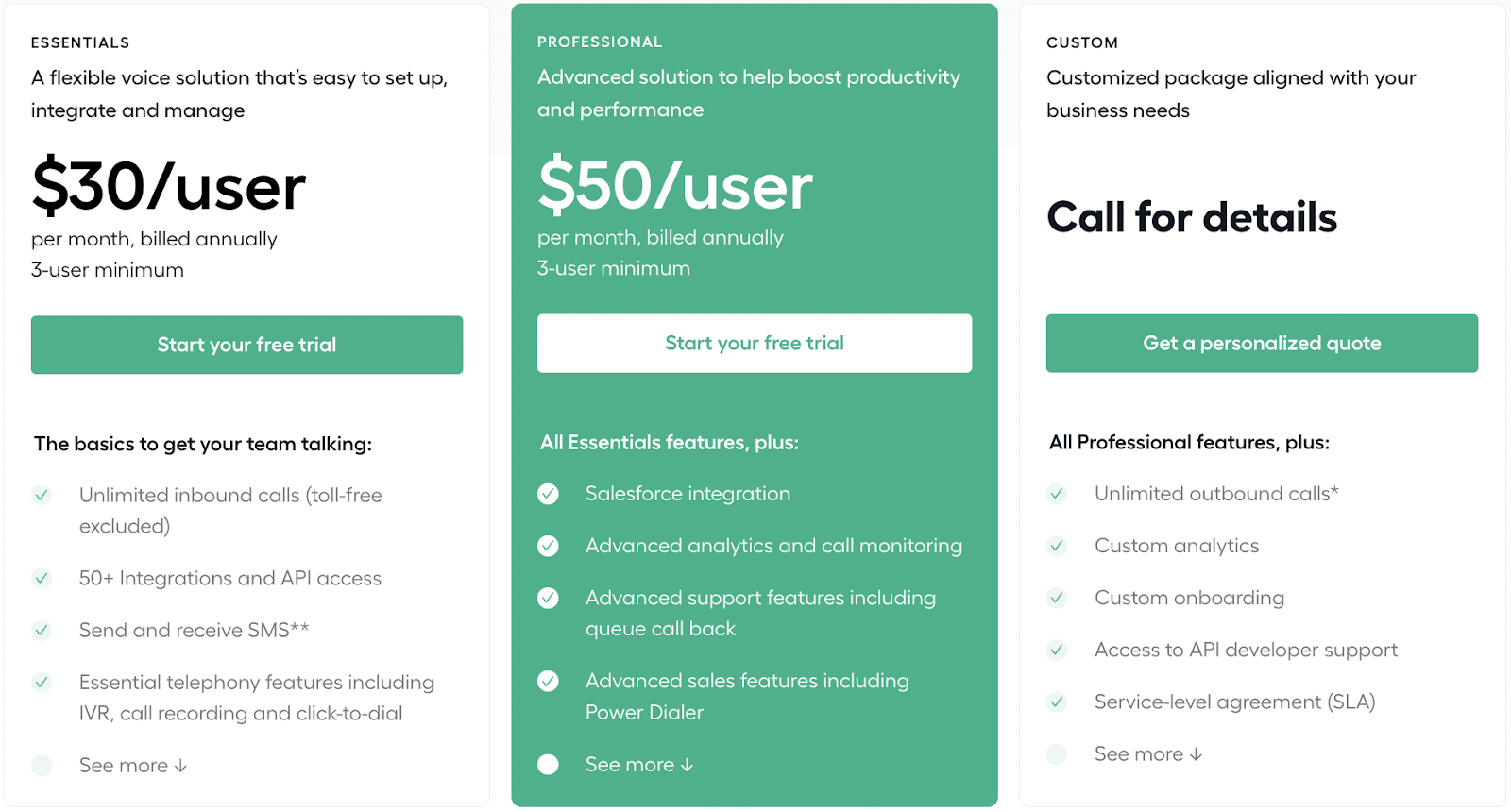Image resolution: width=1511 pixels, height=812 pixels.
Task: Get a personalized quote for Custom plan
Action: [x=1262, y=344]
